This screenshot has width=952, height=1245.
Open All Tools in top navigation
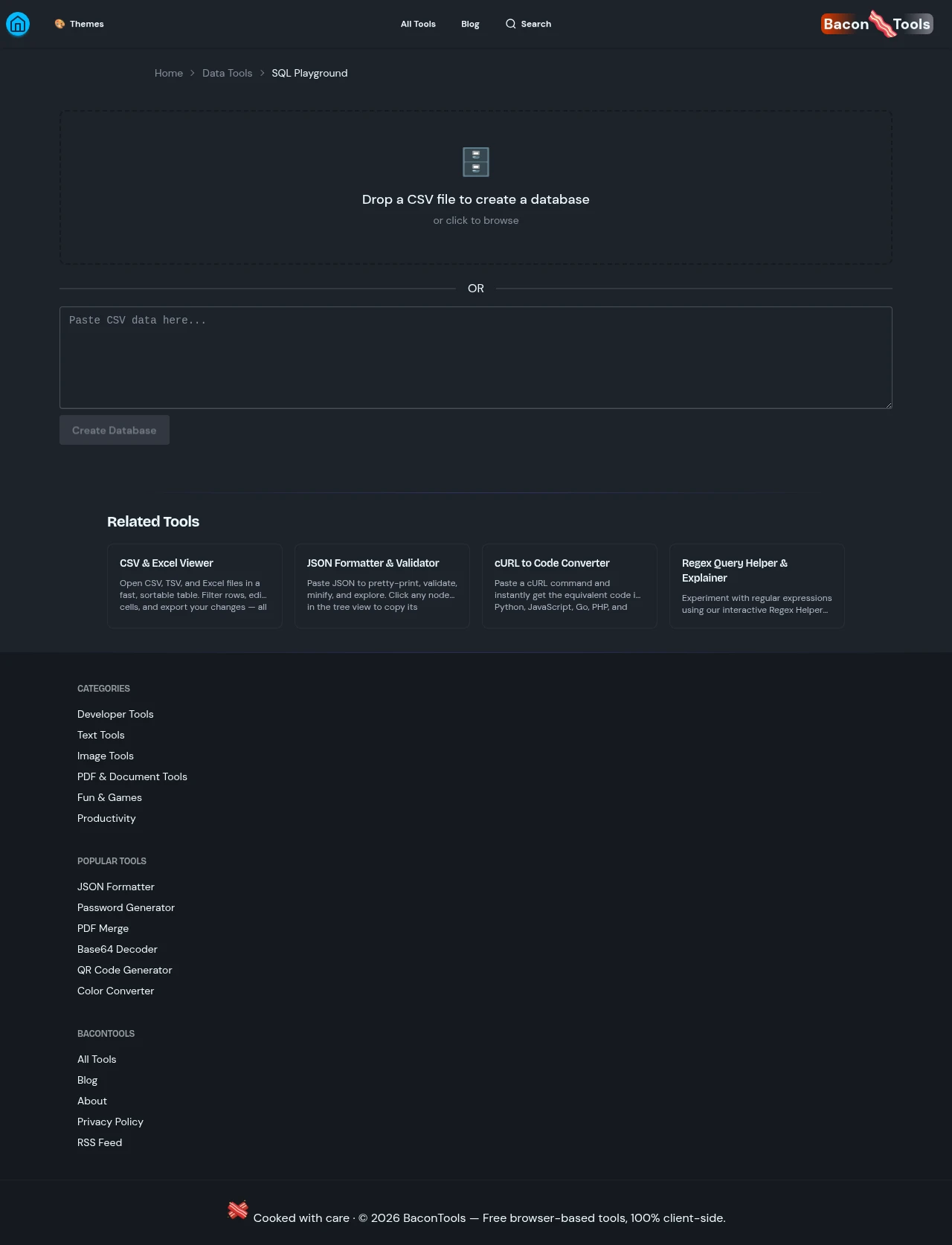pos(418,24)
